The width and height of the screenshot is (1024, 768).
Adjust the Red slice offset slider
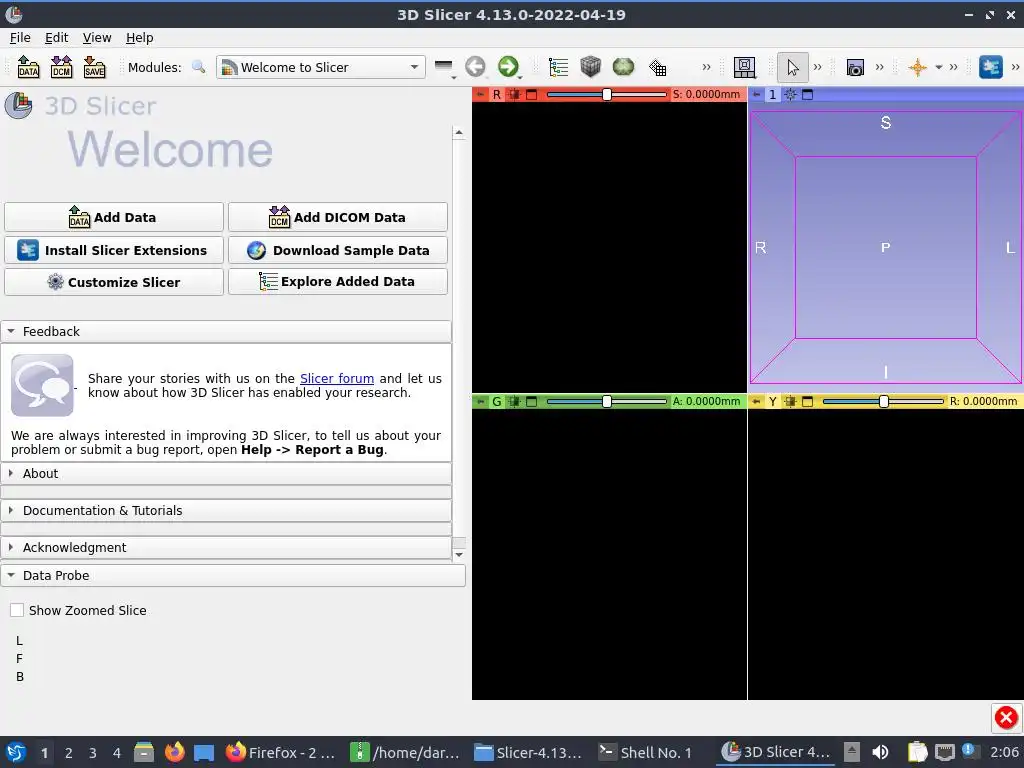point(607,95)
